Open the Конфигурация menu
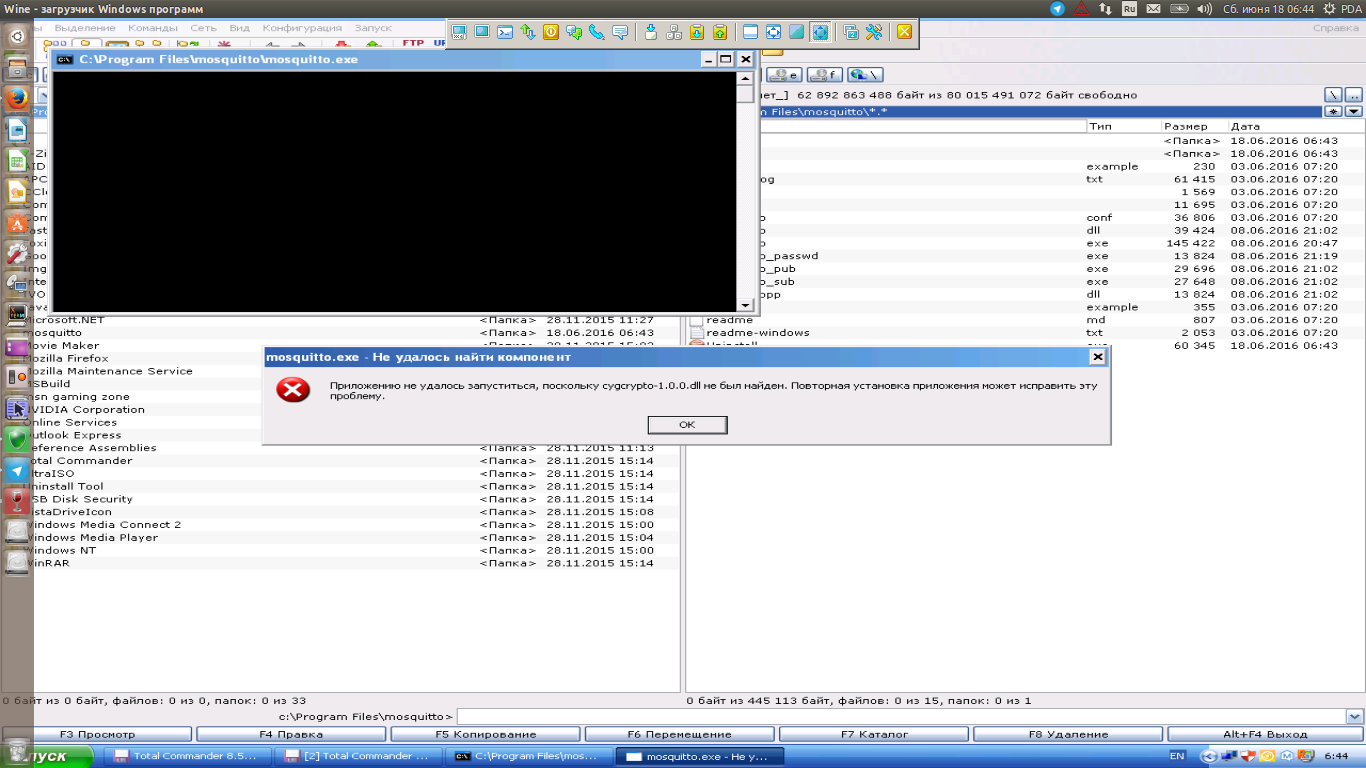The image size is (1366, 768). point(302,28)
